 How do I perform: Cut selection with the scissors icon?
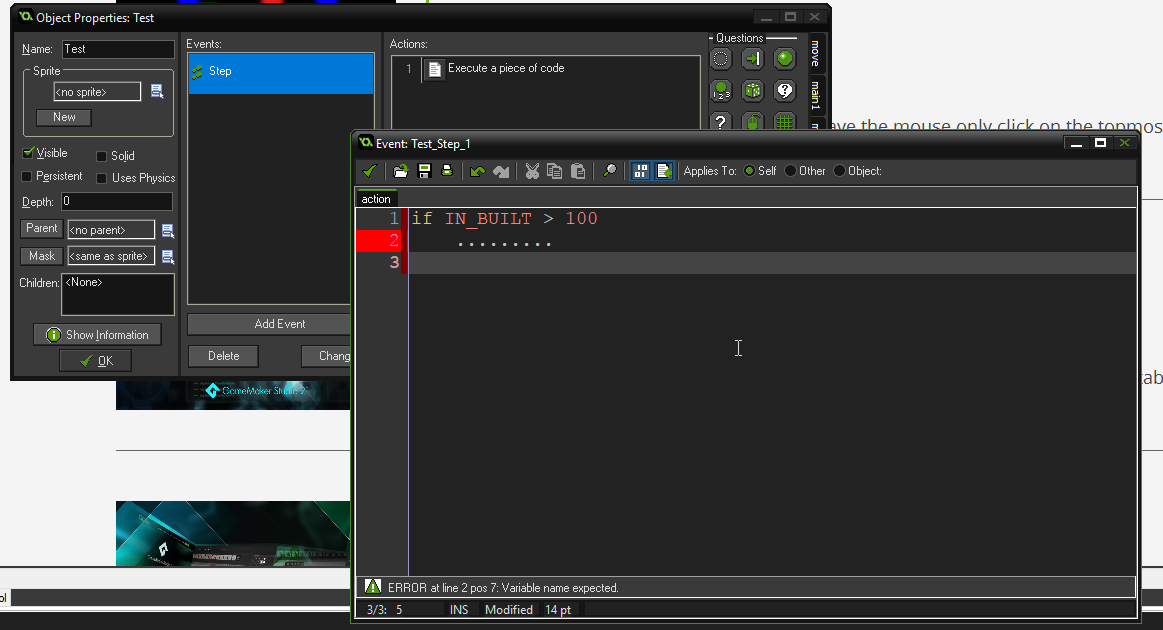pos(532,171)
